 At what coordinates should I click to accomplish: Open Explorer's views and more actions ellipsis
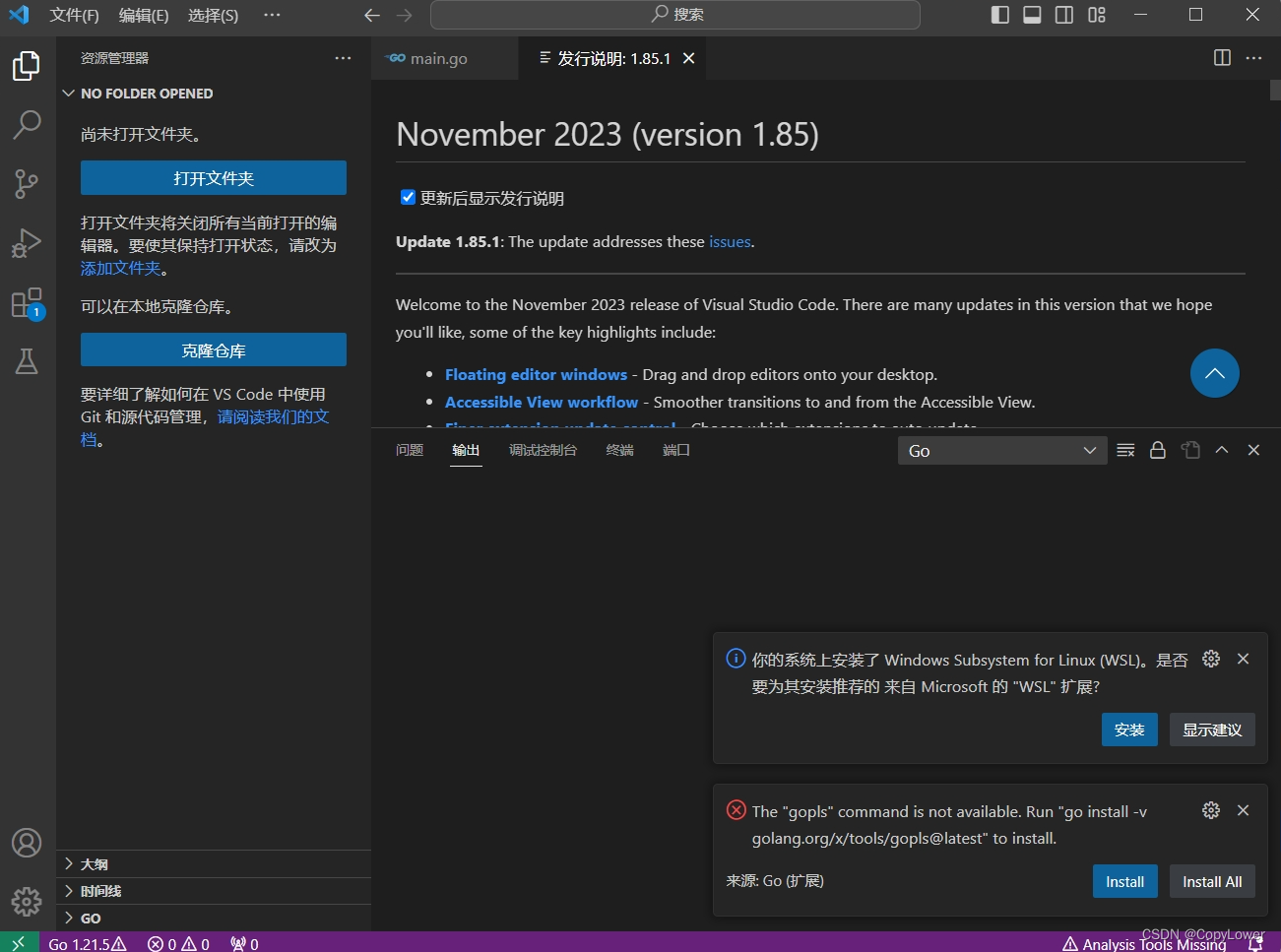(x=343, y=58)
